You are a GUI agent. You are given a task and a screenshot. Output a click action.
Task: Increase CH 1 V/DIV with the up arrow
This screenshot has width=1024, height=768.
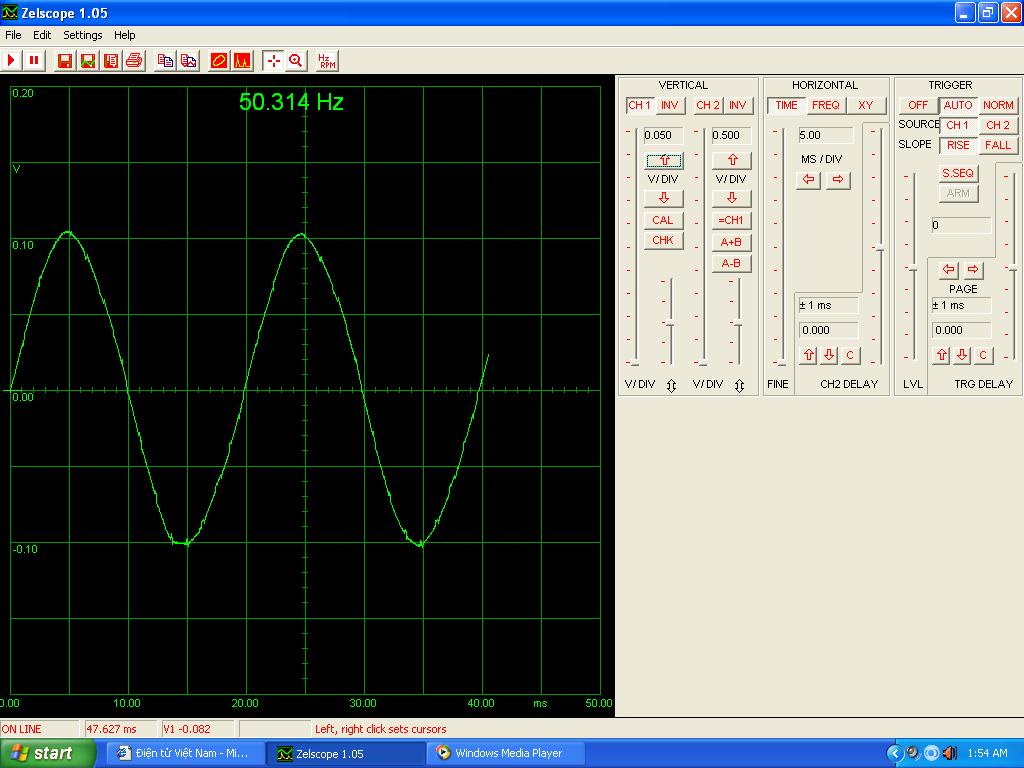click(x=663, y=160)
